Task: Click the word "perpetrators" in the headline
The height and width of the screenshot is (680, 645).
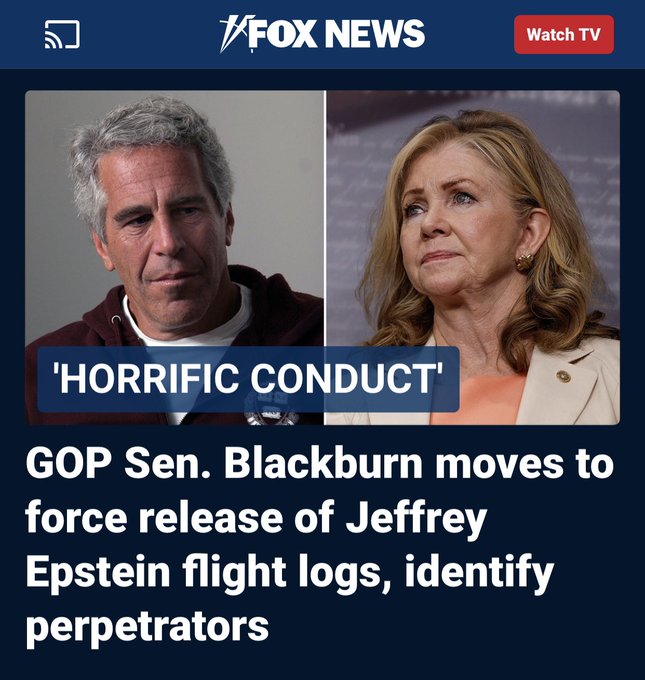Action: (x=147, y=625)
